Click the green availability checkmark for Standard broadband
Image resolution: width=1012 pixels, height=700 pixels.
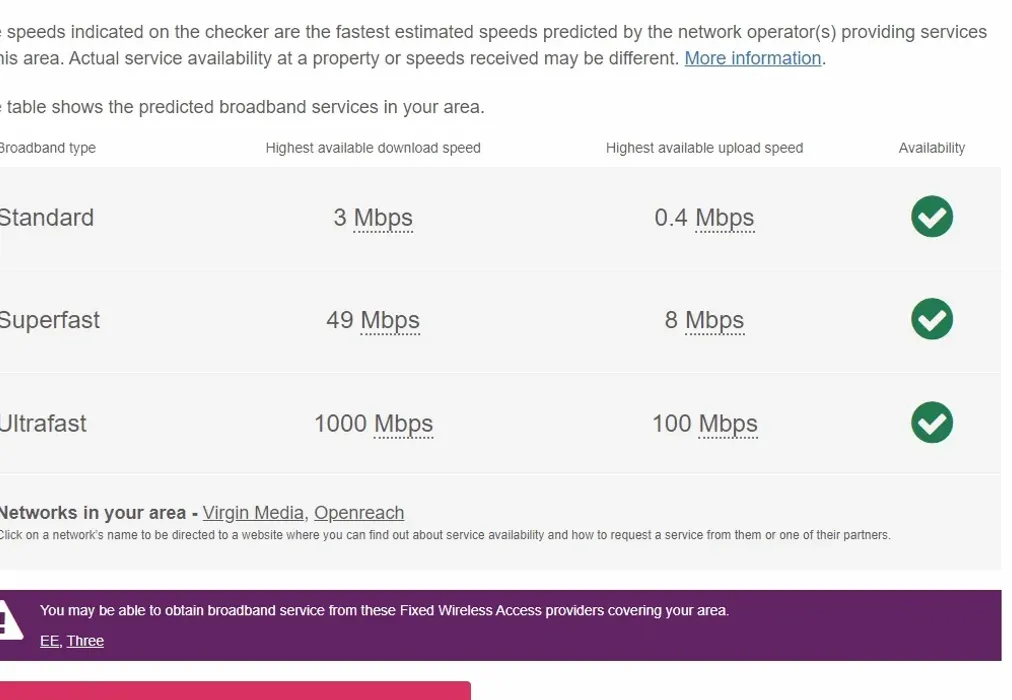pos(931,217)
